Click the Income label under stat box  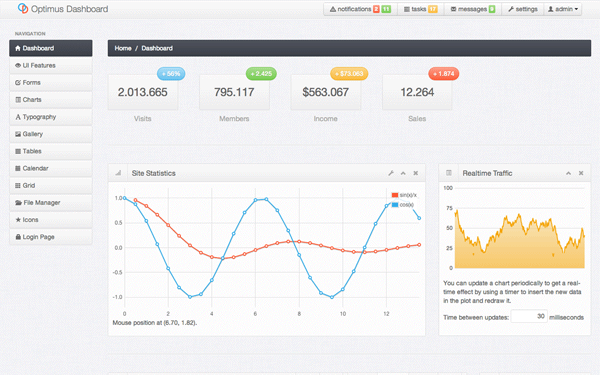pos(326,119)
